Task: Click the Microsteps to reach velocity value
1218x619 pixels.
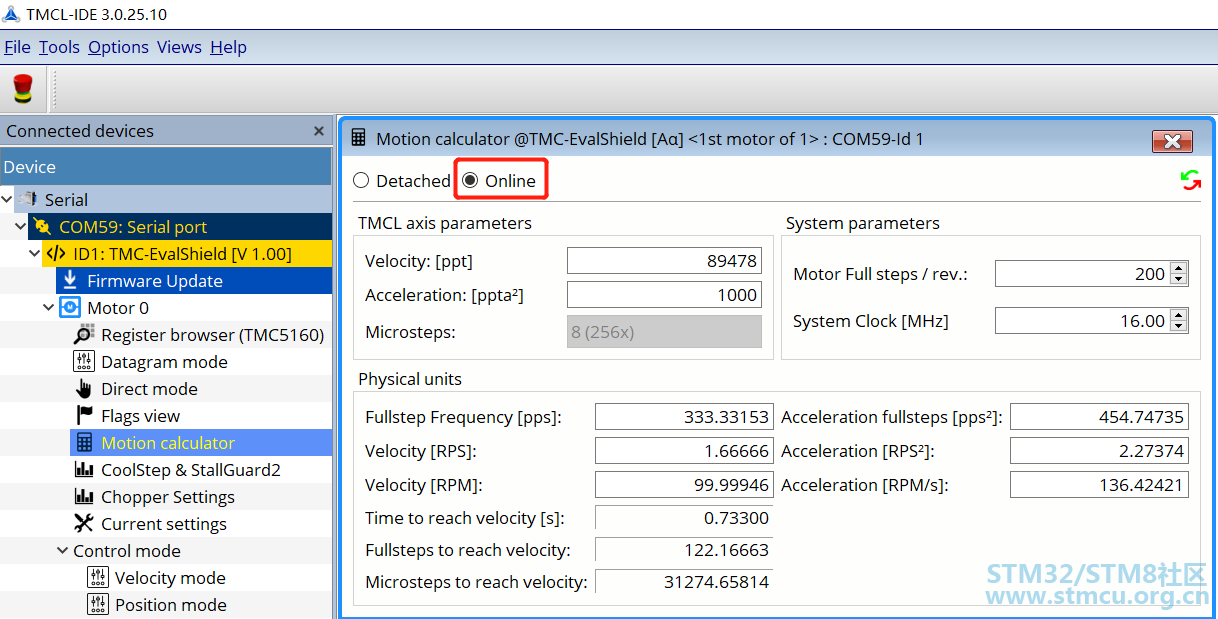Action: pos(684,582)
